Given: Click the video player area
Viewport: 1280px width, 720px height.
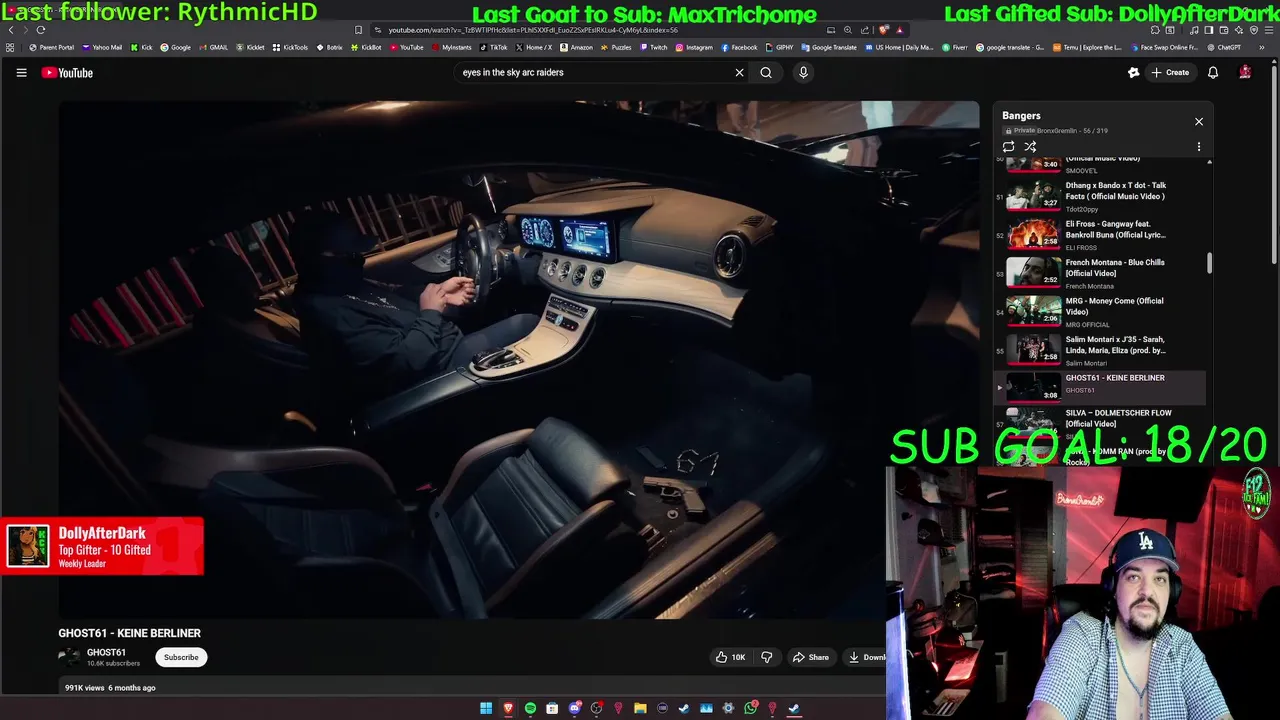Looking at the screenshot, I should [x=519, y=359].
